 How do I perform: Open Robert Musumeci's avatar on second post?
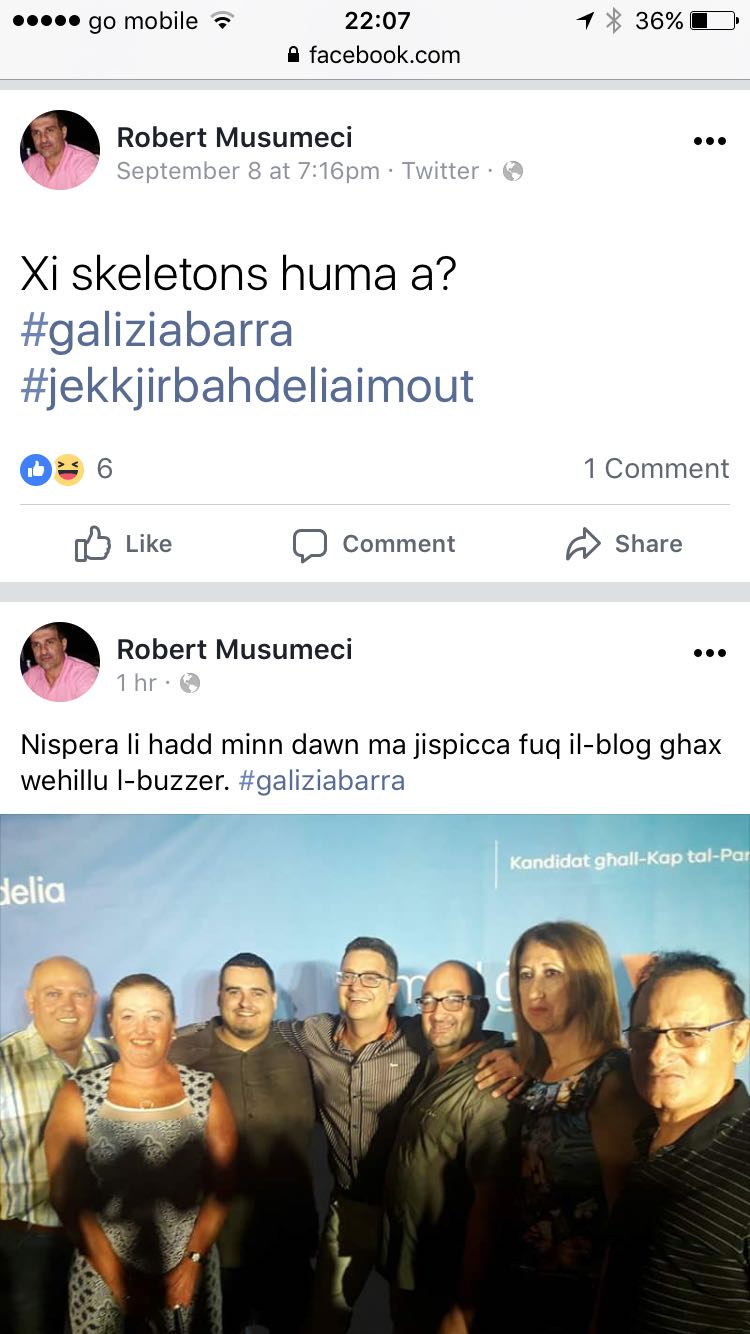click(x=60, y=662)
